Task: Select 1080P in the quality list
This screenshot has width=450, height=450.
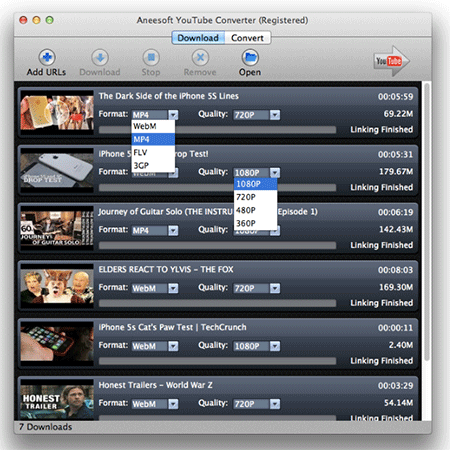Action: [x=255, y=184]
